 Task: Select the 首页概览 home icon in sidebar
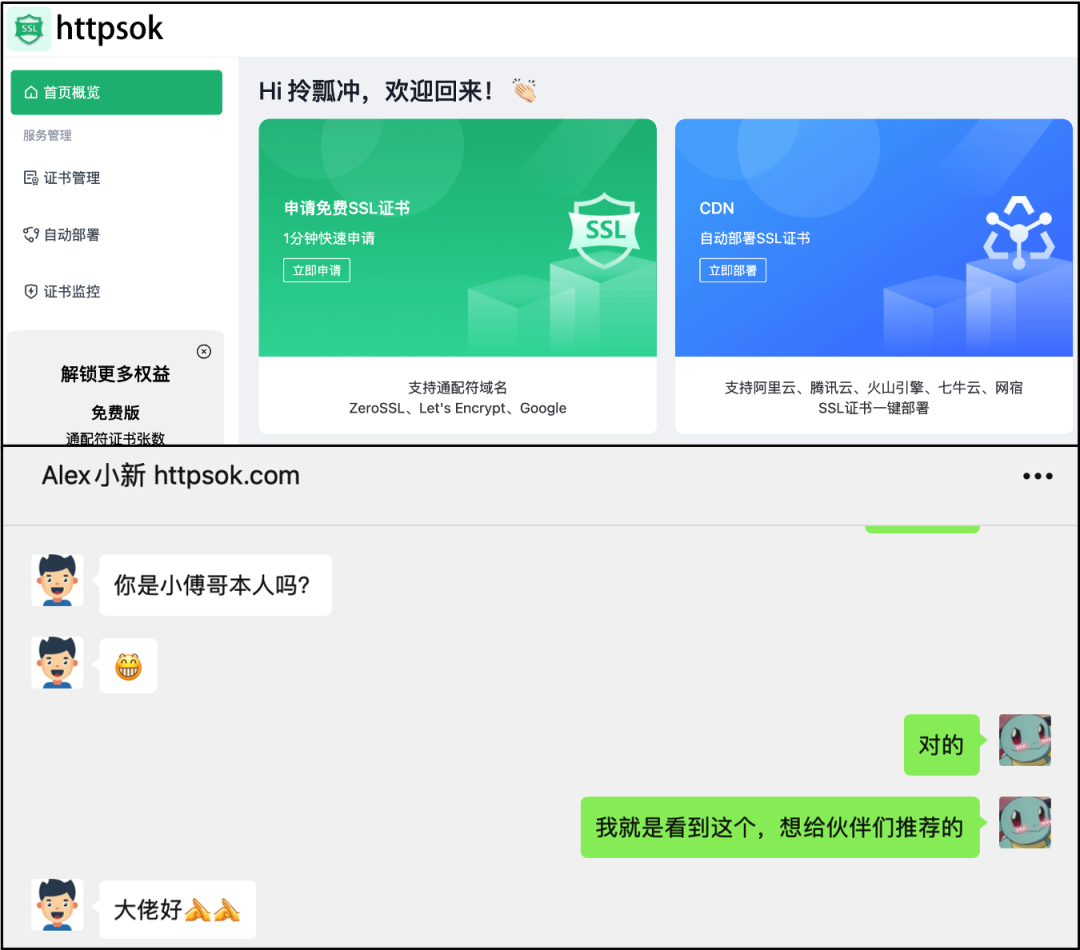(x=30, y=92)
